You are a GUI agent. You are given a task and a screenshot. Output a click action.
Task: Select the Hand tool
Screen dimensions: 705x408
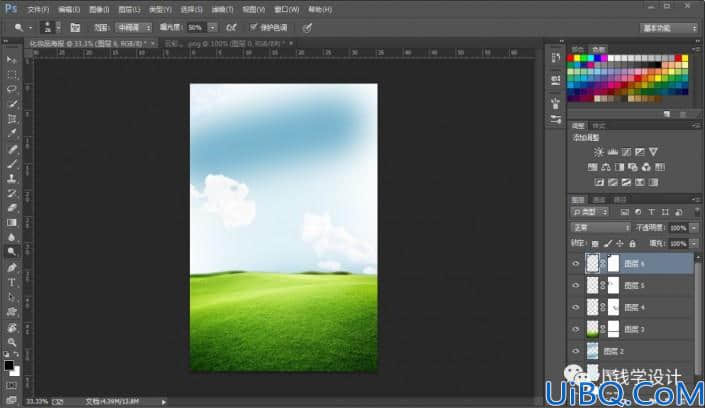tap(12, 327)
